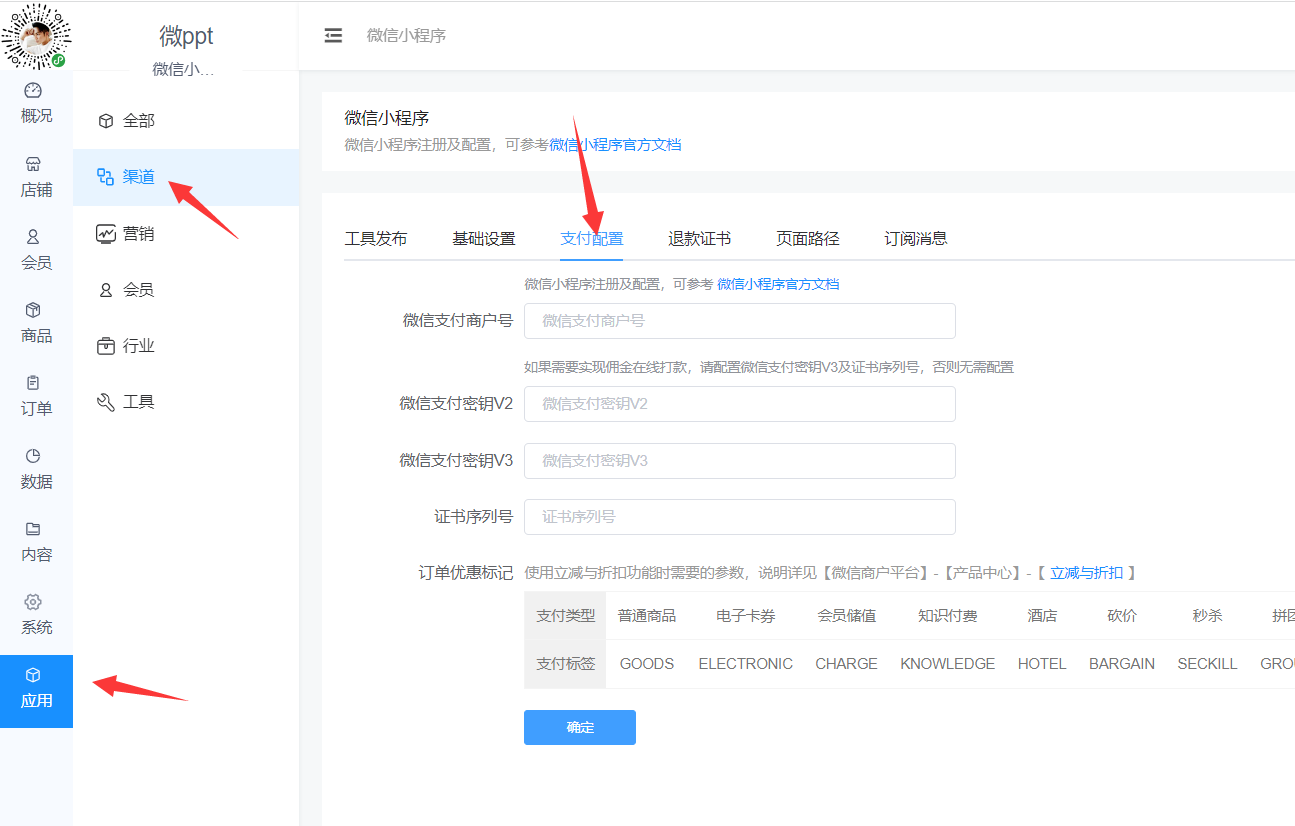Switch to the 退款证书 tab
Image resolution: width=1295 pixels, height=826 pixels.
tap(700, 239)
